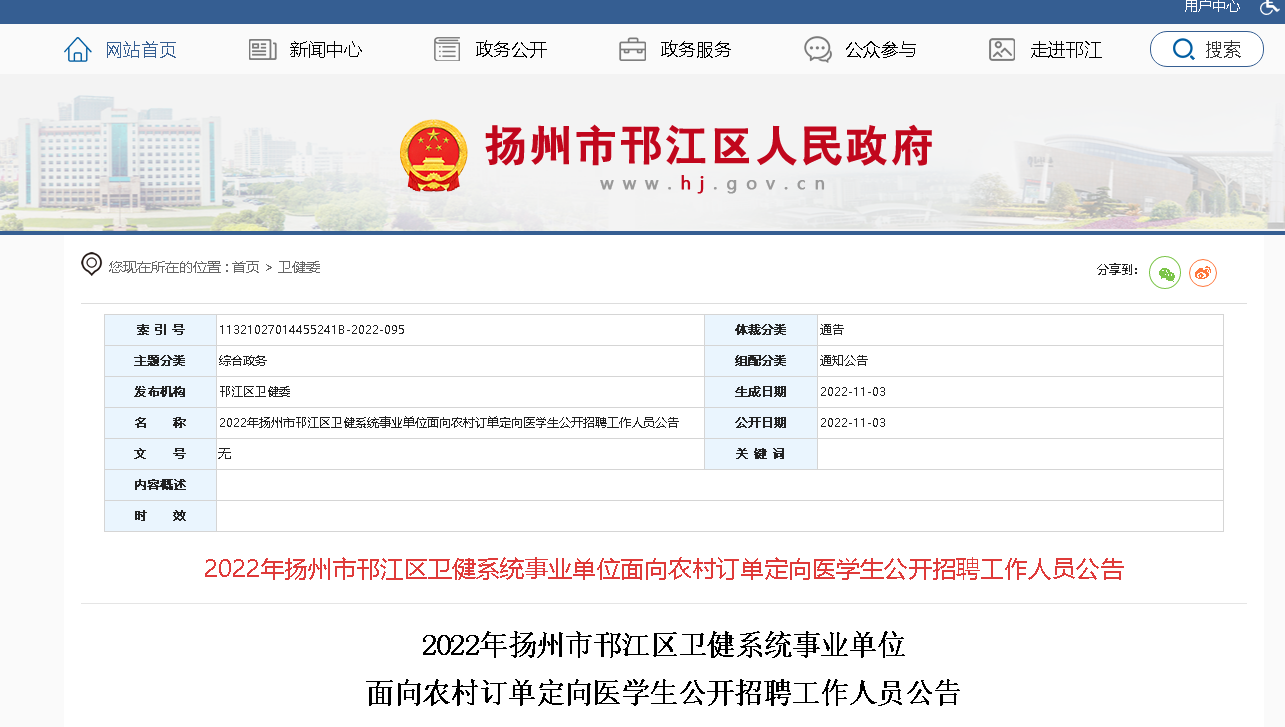The width and height of the screenshot is (1285, 727).
Task: Click the home house icon
Action: (78, 50)
